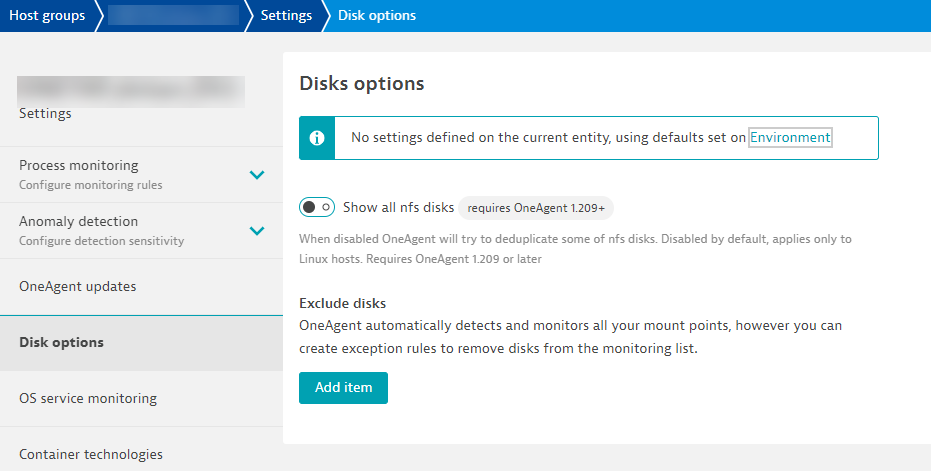This screenshot has width=931, height=471.
Task: Click the Exclude disks section heading
Action: pyautogui.click(x=343, y=303)
